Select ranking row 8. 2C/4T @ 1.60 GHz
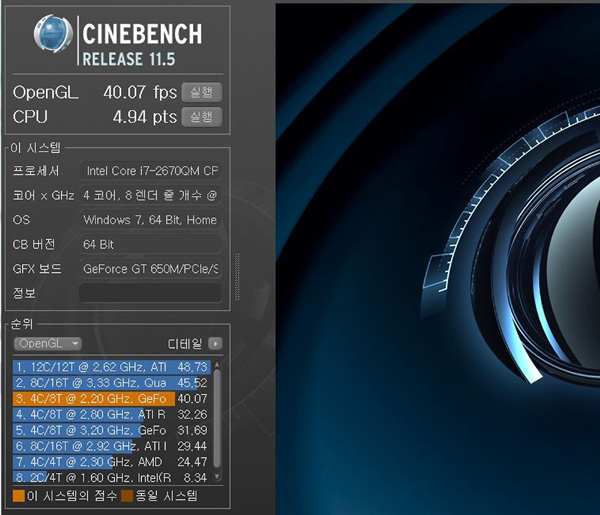The image size is (600, 515). click(x=112, y=477)
